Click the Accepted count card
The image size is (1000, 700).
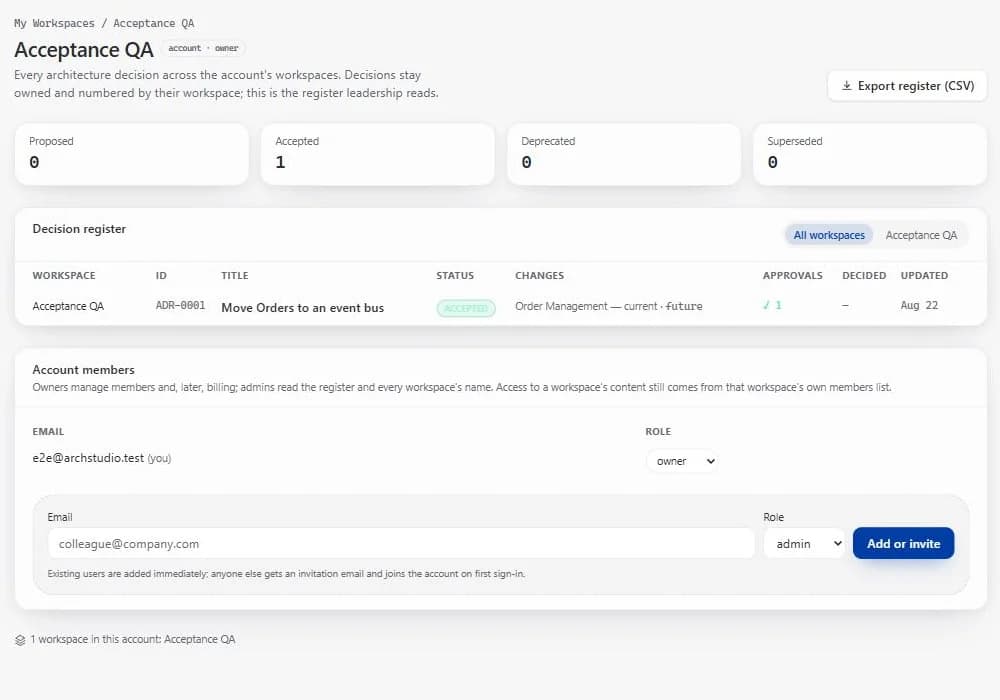378,154
